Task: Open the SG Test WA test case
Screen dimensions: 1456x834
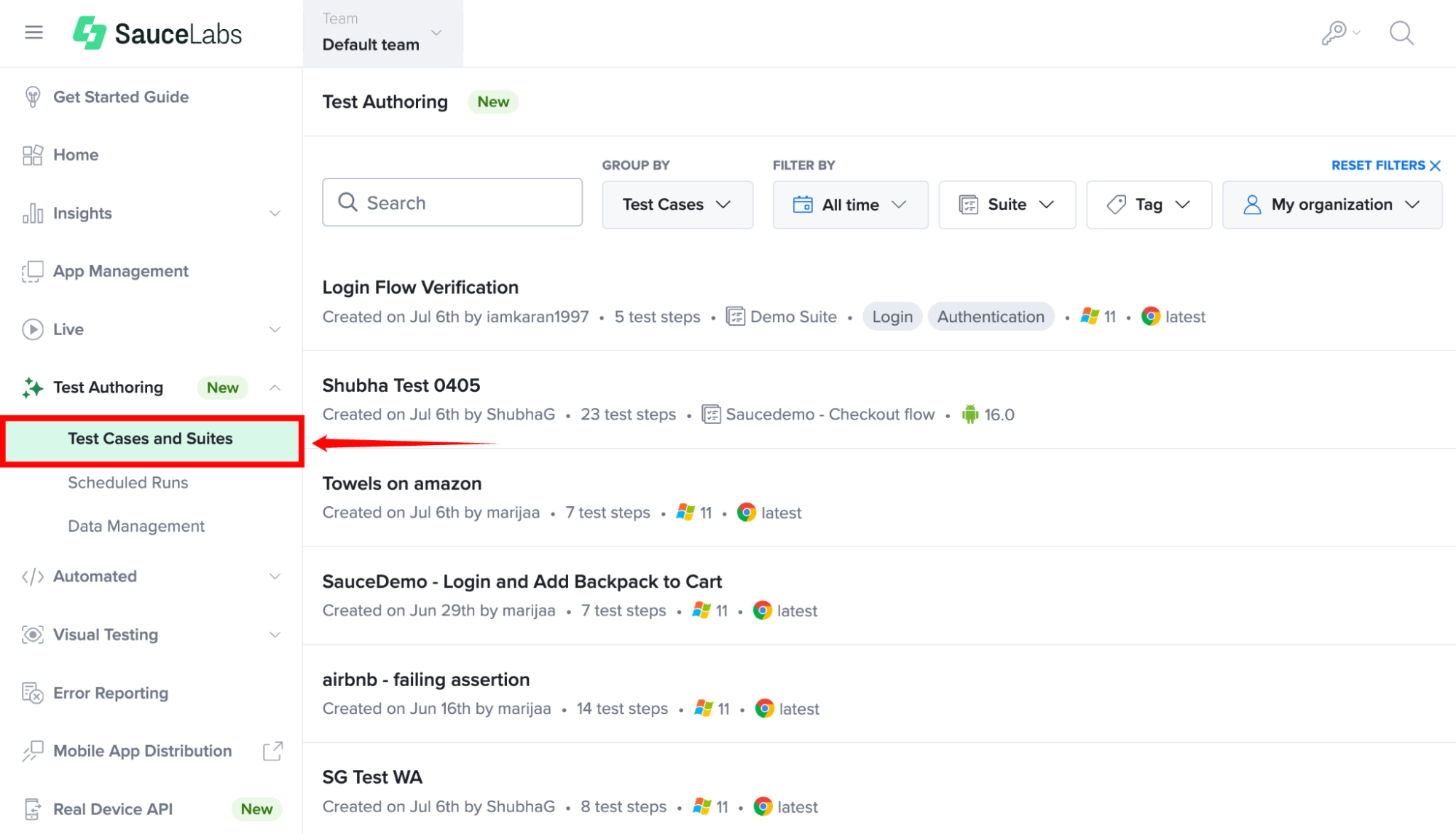Action: coord(372,777)
